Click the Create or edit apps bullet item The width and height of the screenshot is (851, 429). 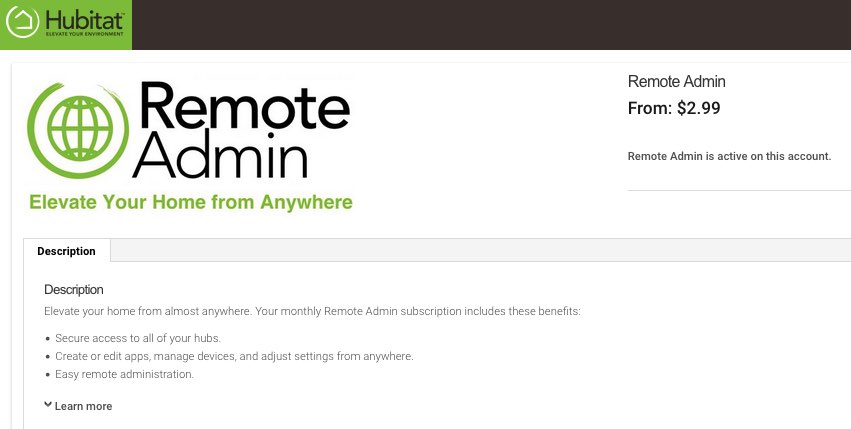point(234,356)
